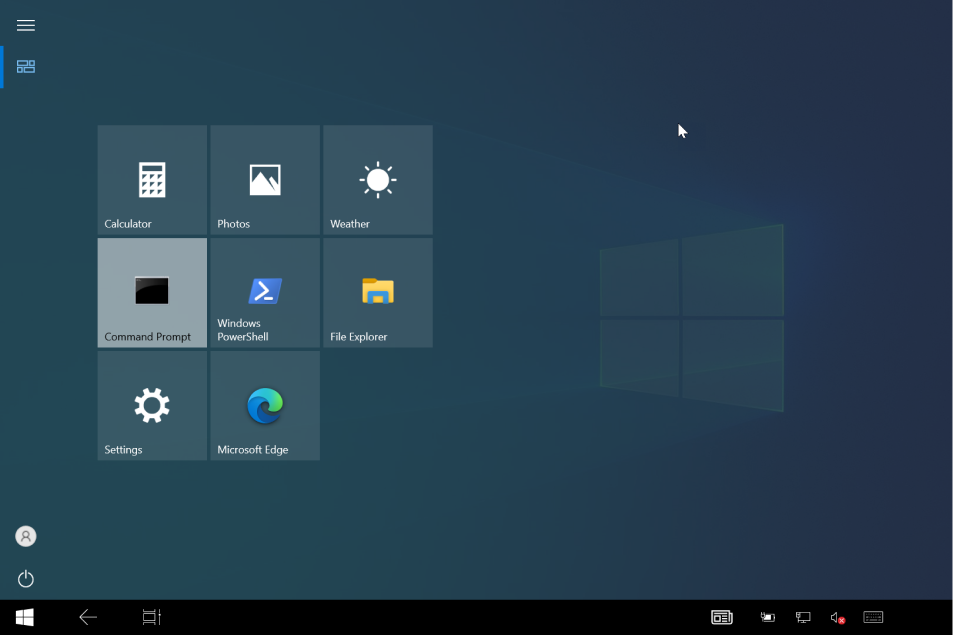
Task: Select the battery status icon
Action: click(767, 617)
